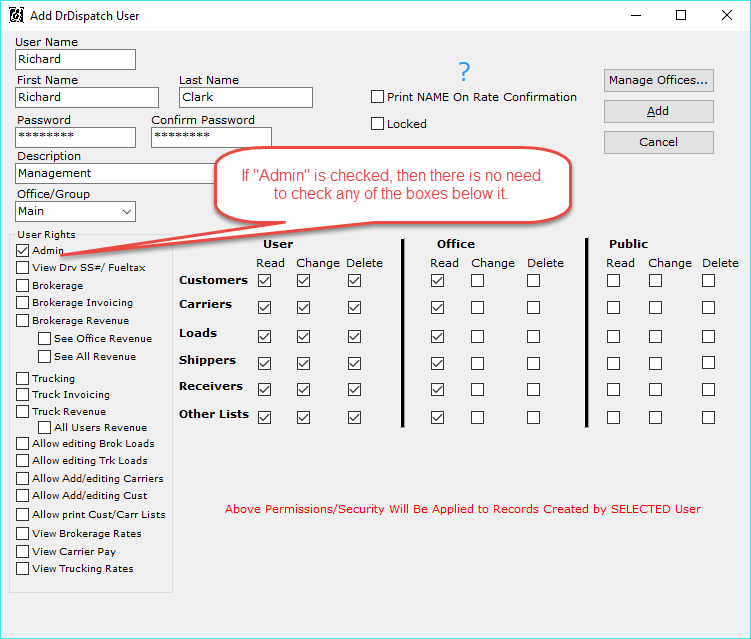This screenshot has width=751, height=639.
Task: Click the Add button
Action: pyautogui.click(x=659, y=111)
